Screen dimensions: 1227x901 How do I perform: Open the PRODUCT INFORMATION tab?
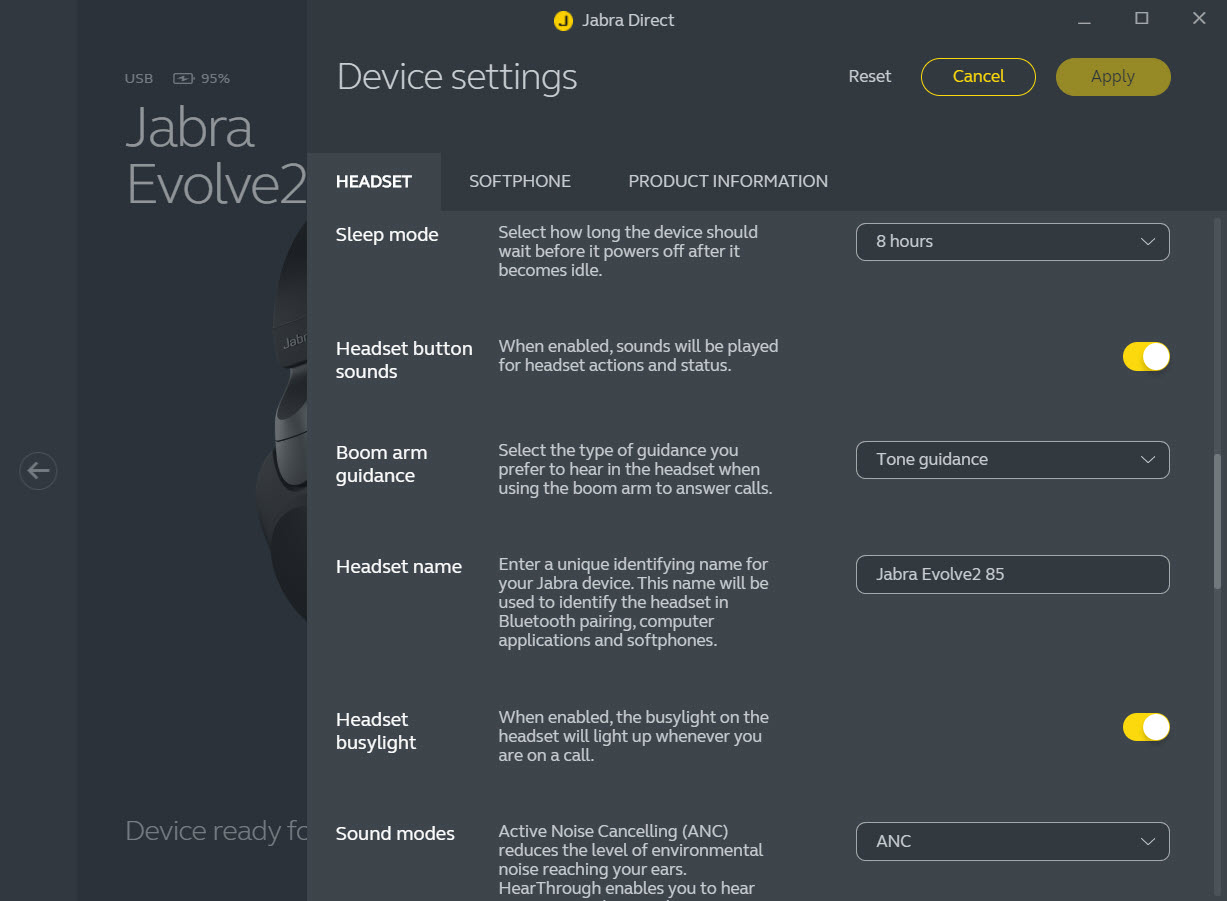click(x=728, y=182)
